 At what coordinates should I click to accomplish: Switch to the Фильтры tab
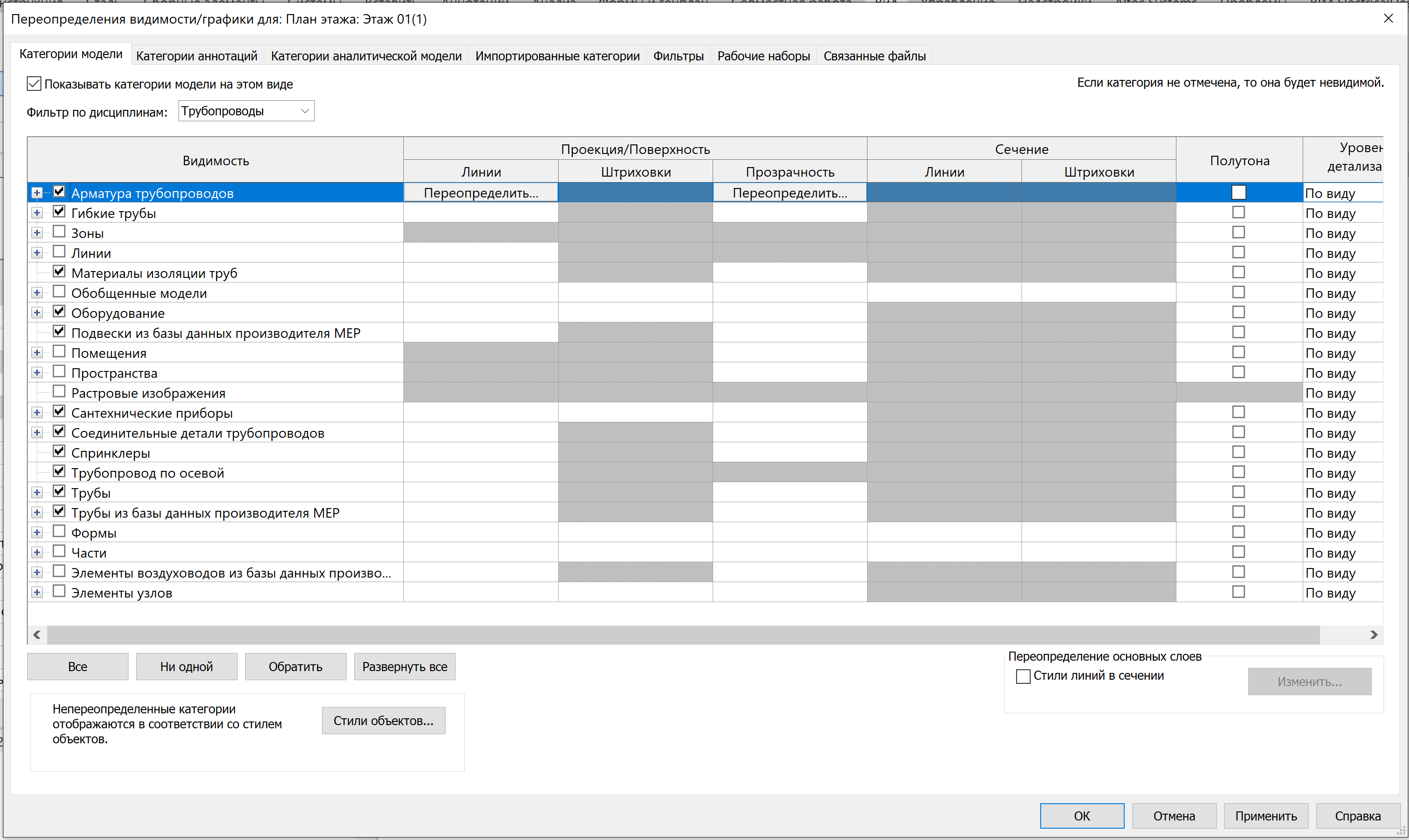click(x=678, y=55)
